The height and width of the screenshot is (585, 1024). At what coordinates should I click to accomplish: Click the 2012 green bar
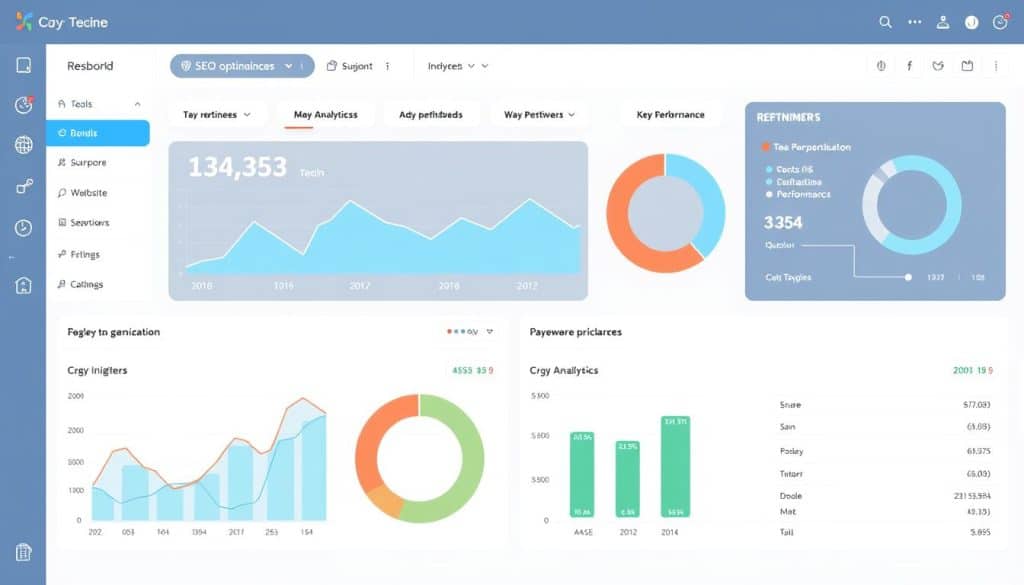pos(628,479)
